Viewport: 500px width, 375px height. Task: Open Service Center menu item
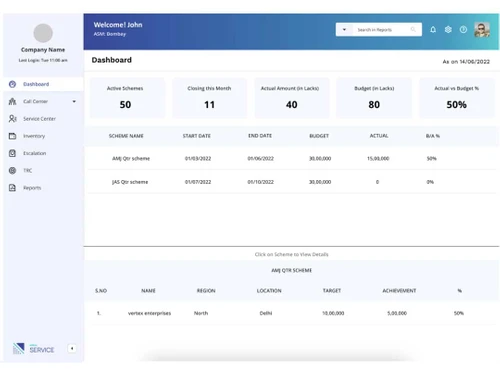pyautogui.click(x=43, y=119)
